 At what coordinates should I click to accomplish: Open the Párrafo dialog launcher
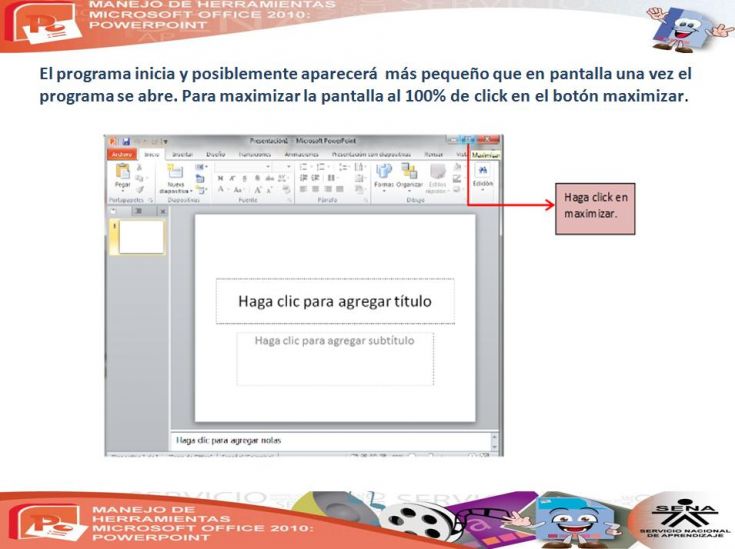click(365, 200)
